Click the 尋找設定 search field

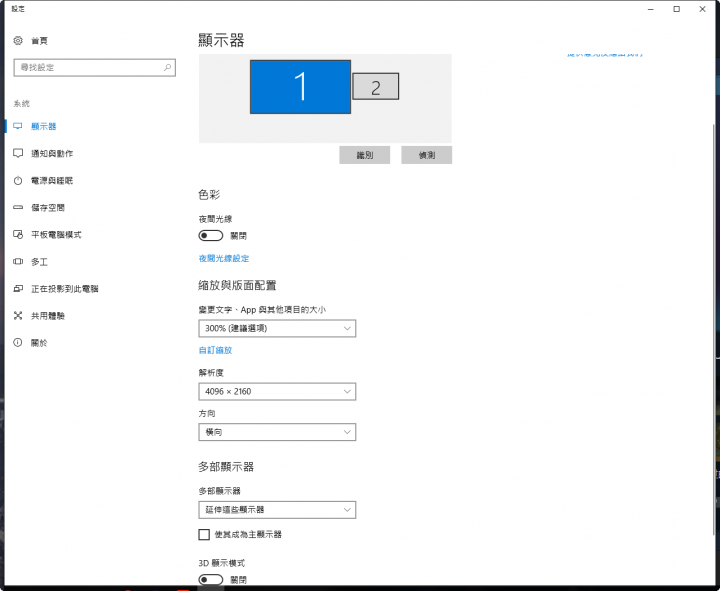(x=95, y=68)
